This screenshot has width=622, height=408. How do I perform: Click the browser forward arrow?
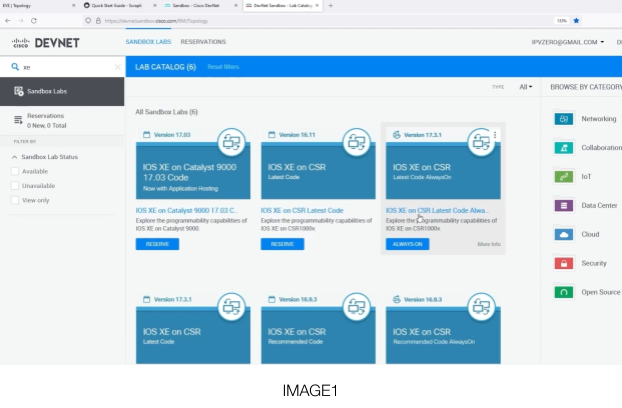click(21, 21)
